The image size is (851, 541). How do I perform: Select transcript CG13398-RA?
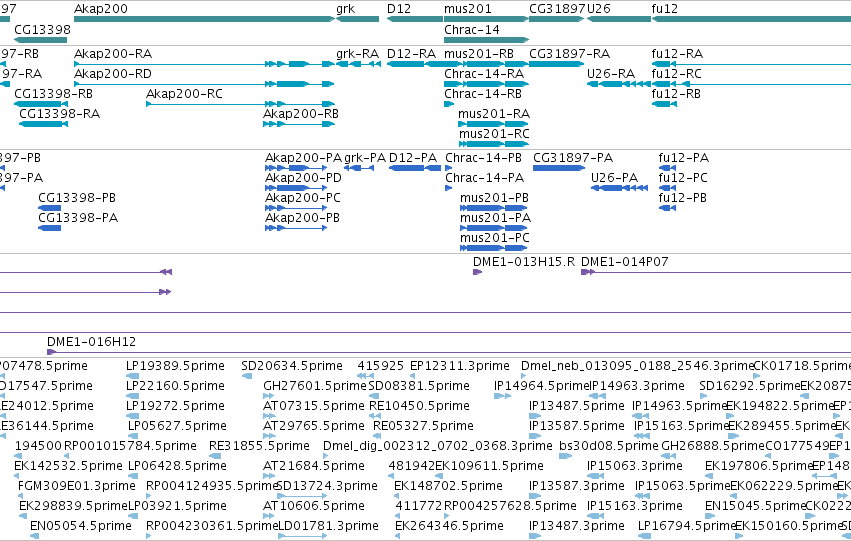(x=43, y=124)
